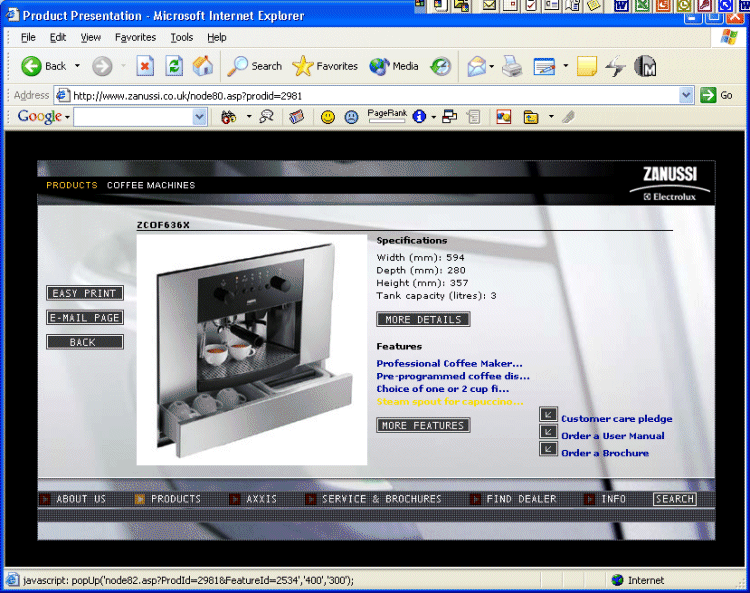Click the MORE DETAILS button
The height and width of the screenshot is (593, 750).
(x=423, y=319)
